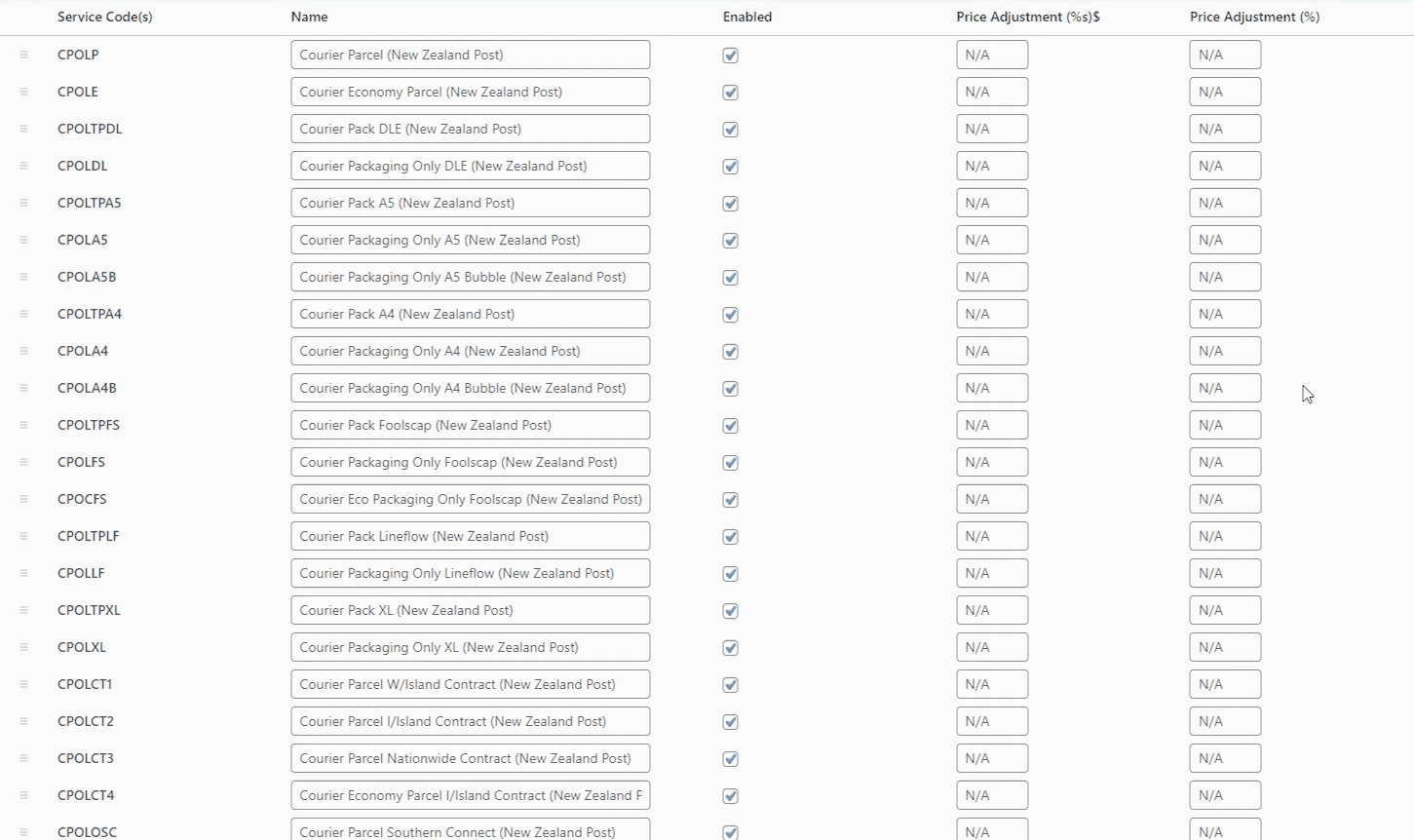The height and width of the screenshot is (840, 1414).
Task: Click the drag handle for CPOCFS row
Action: point(23,499)
